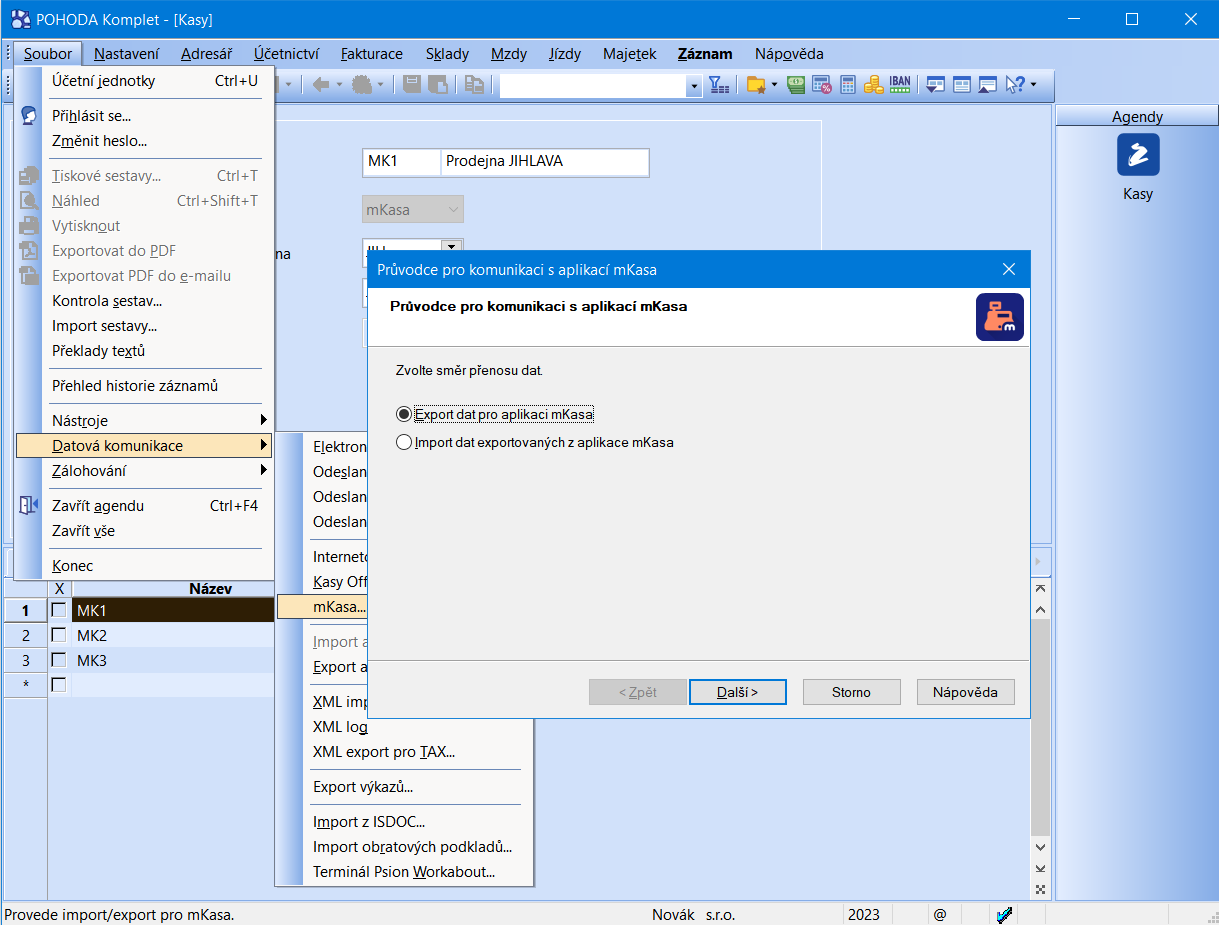
Task: Click the MK1 code field in the form
Action: point(402,161)
